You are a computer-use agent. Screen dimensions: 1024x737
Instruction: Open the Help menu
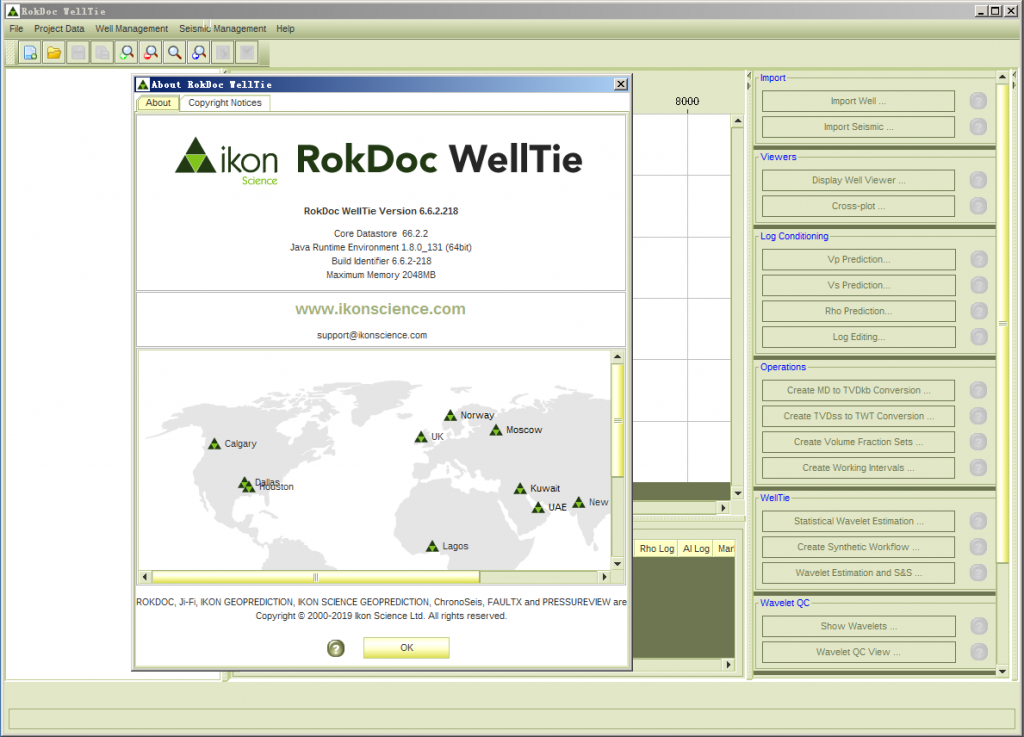point(285,29)
